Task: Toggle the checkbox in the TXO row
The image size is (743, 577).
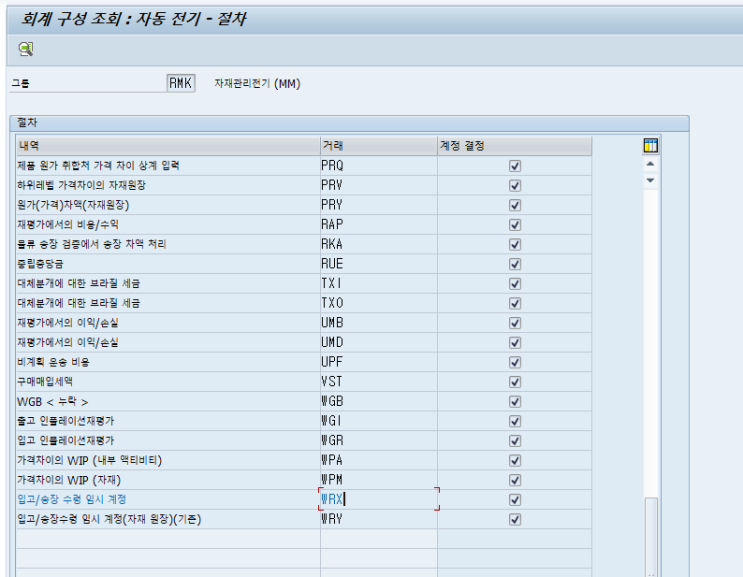Action: [515, 303]
